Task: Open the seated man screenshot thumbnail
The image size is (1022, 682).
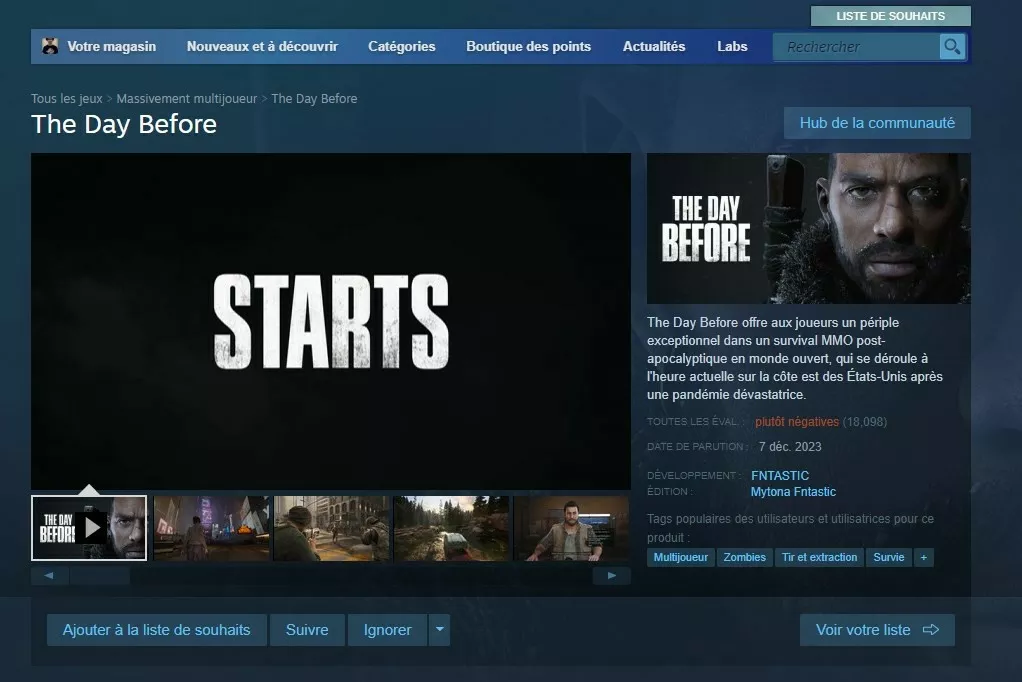Action: (572, 528)
